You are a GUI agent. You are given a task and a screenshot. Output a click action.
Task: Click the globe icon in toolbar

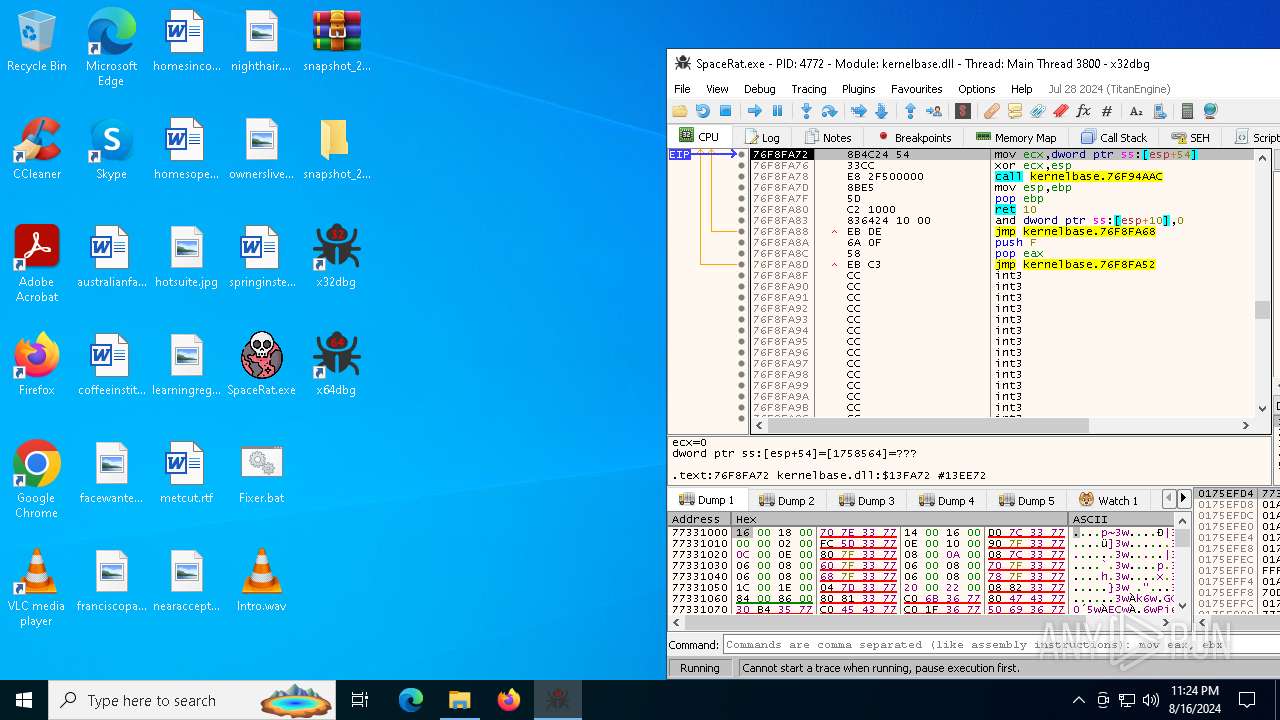tap(1210, 111)
